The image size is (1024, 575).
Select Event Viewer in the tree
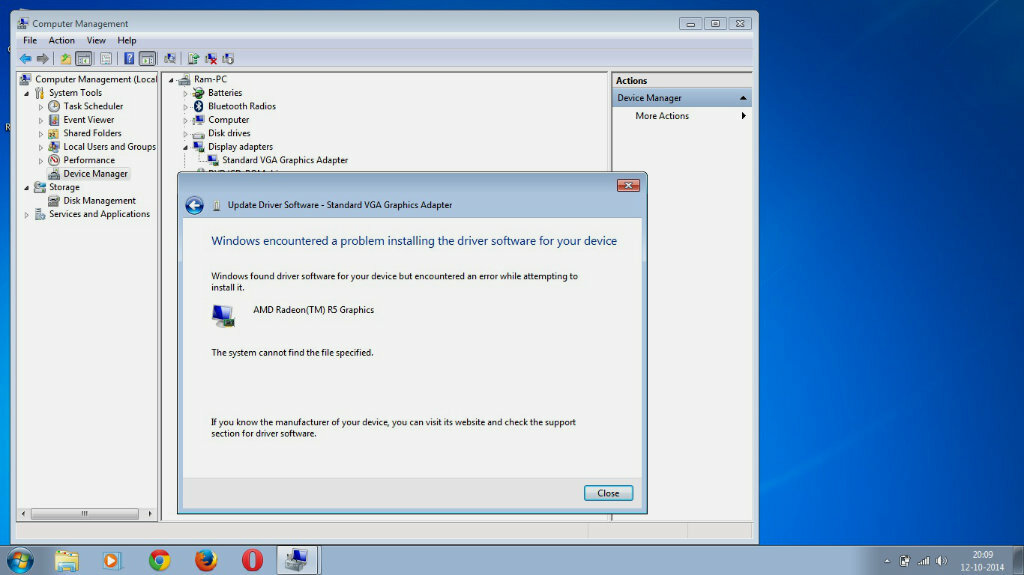[x=88, y=120]
